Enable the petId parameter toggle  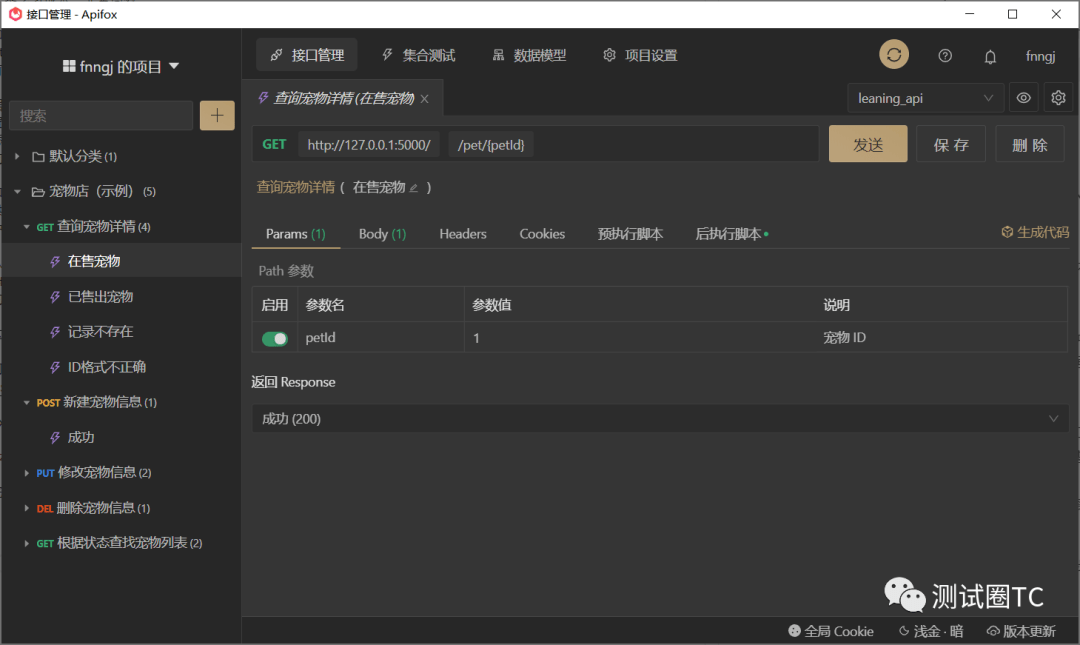coord(275,339)
